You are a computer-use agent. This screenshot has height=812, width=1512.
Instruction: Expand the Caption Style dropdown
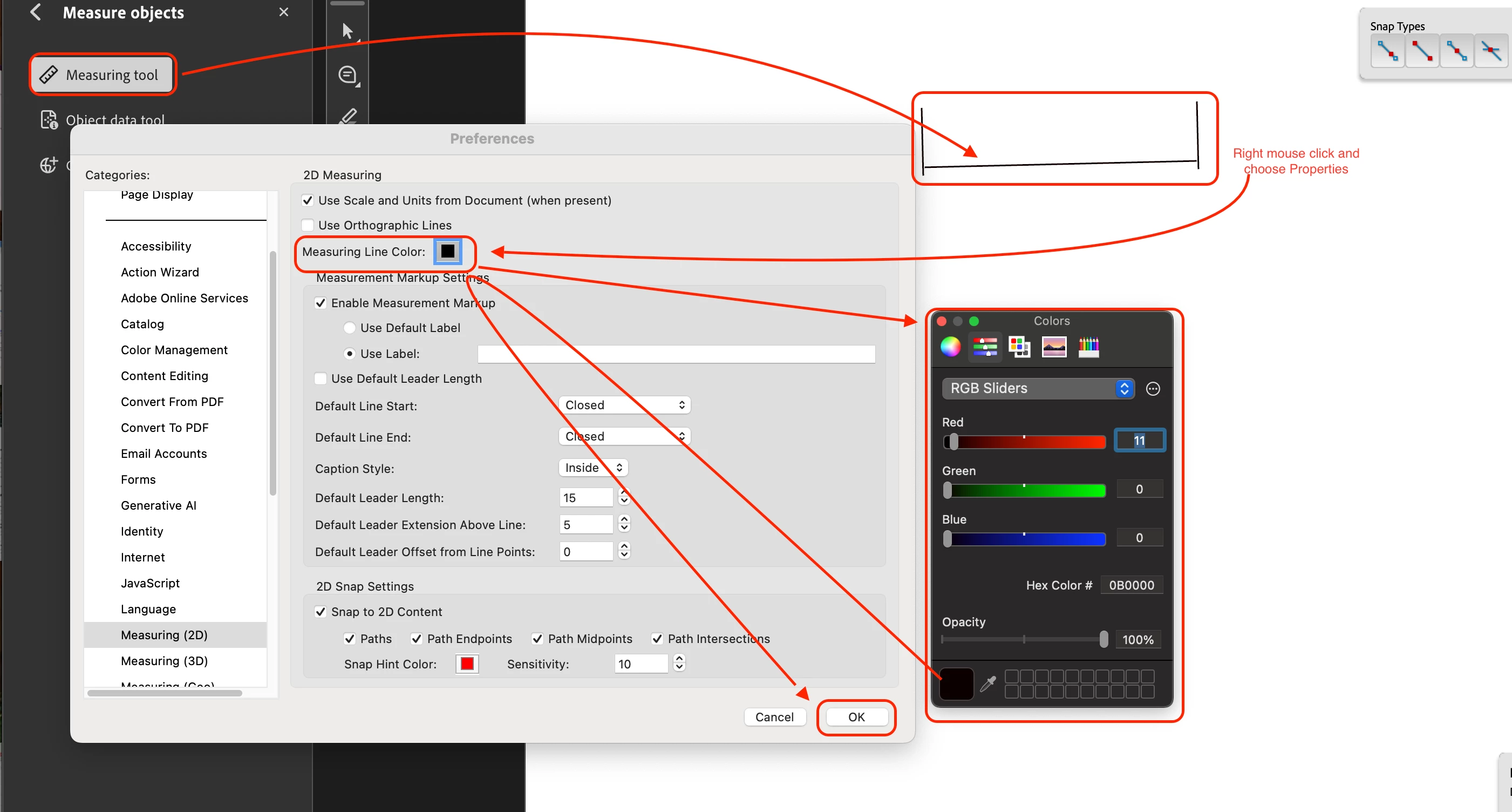point(594,468)
